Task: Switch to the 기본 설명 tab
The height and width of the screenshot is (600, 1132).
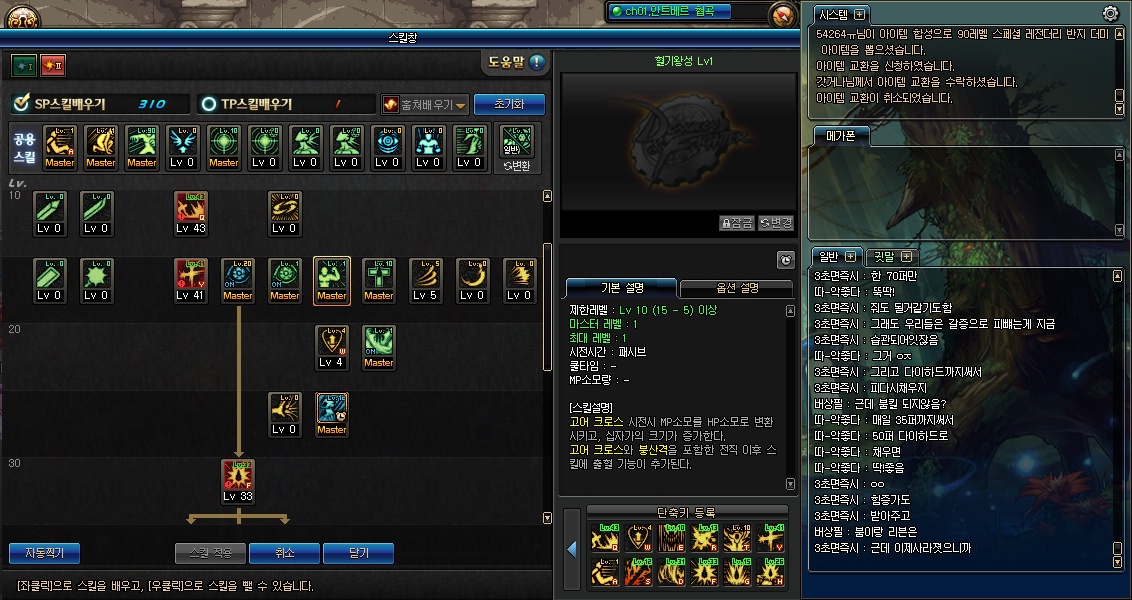Action: (x=622, y=288)
